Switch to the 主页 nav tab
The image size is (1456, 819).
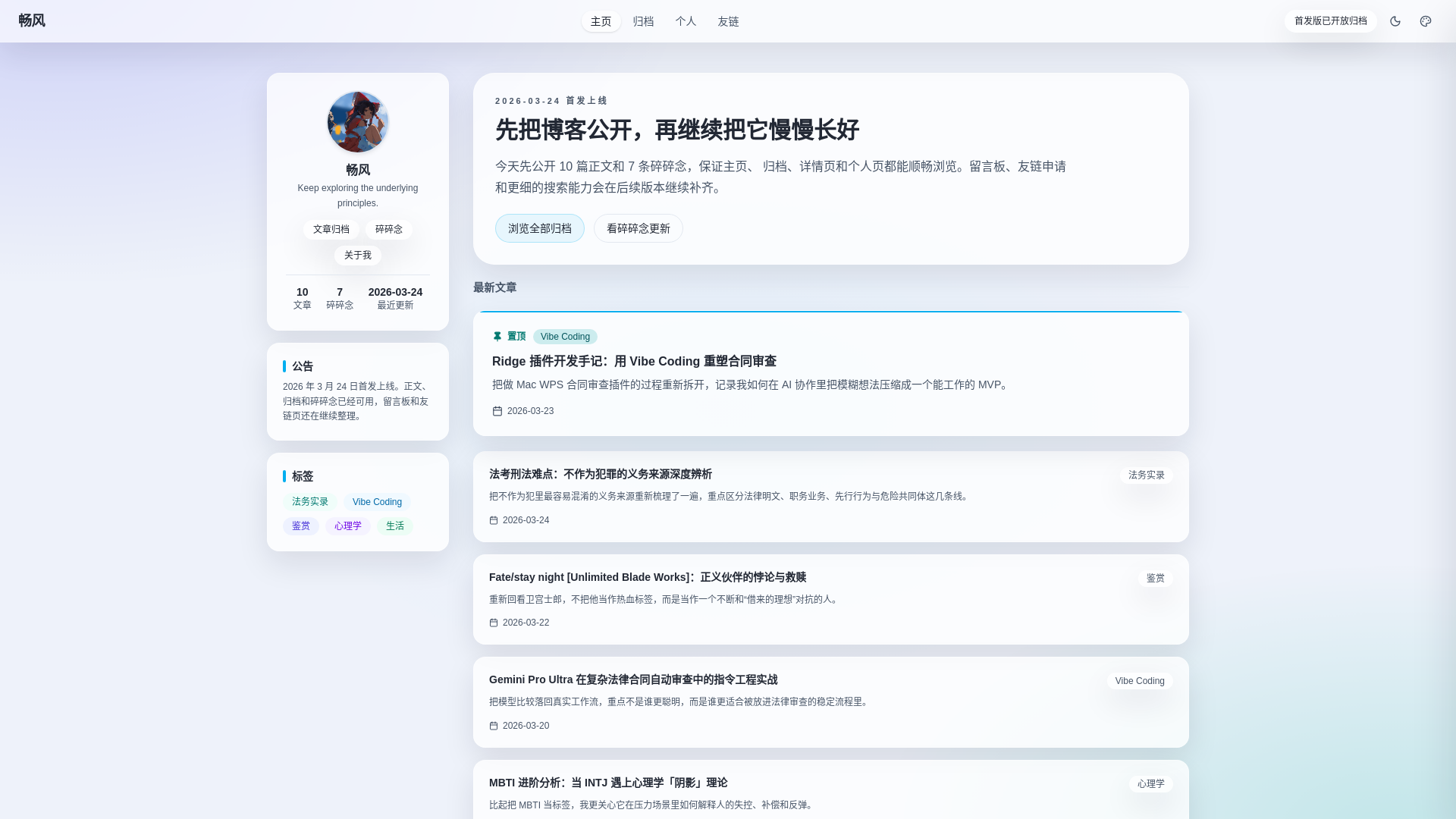click(x=601, y=21)
